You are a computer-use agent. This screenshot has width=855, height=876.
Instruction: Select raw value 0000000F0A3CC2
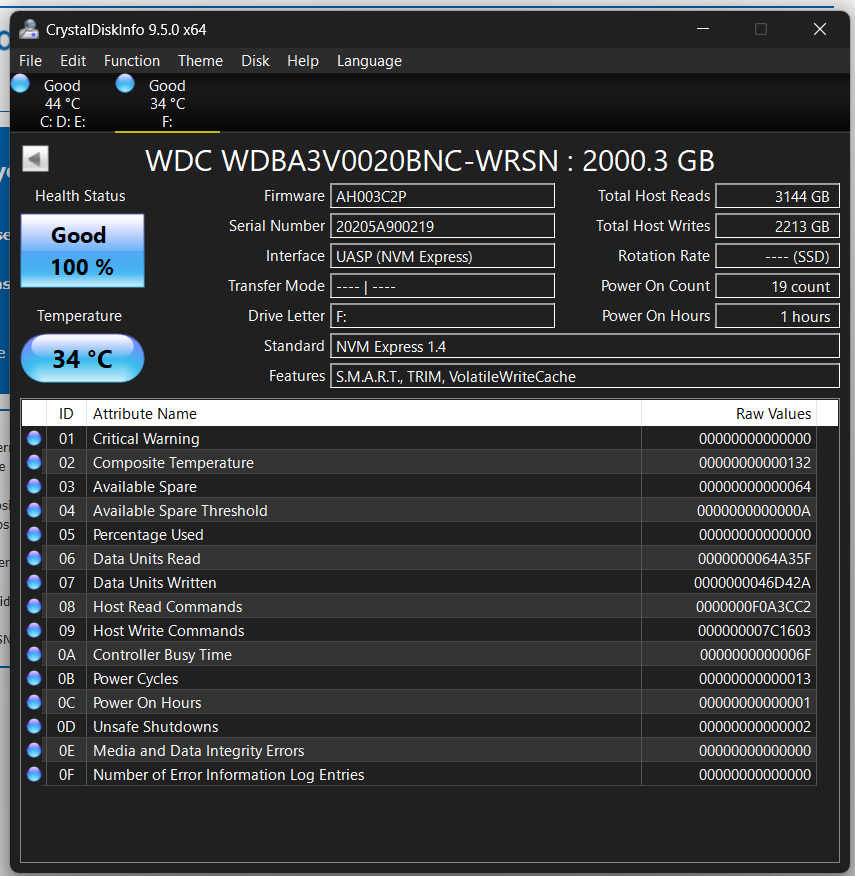(x=753, y=607)
